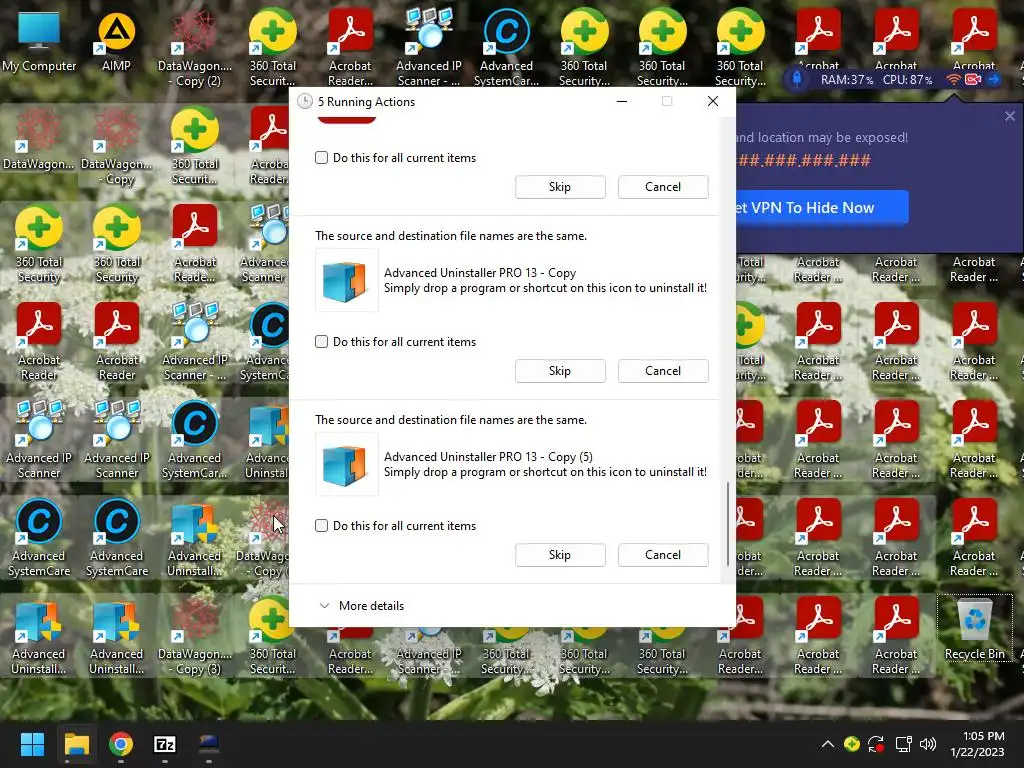The height and width of the screenshot is (768, 1024).
Task: Select the Recycle Bin icon
Action: (x=974, y=628)
